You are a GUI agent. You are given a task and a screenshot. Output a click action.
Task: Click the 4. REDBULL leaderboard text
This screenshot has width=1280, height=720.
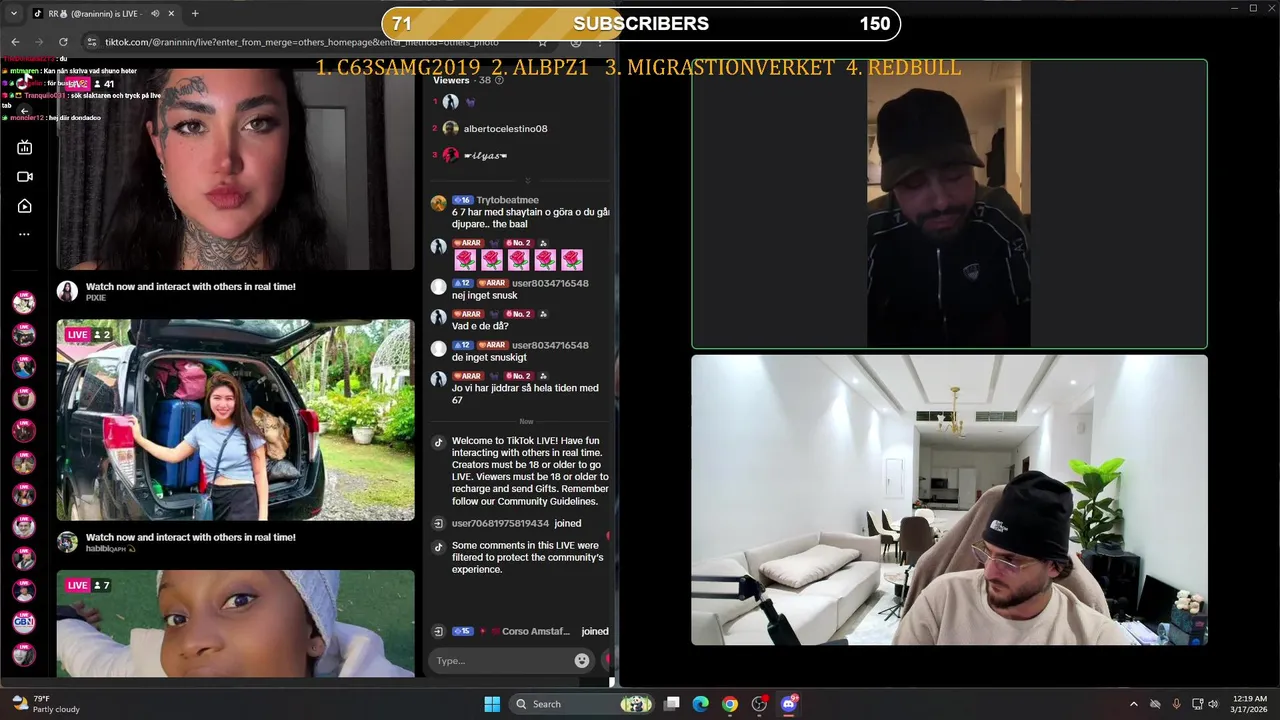[903, 68]
